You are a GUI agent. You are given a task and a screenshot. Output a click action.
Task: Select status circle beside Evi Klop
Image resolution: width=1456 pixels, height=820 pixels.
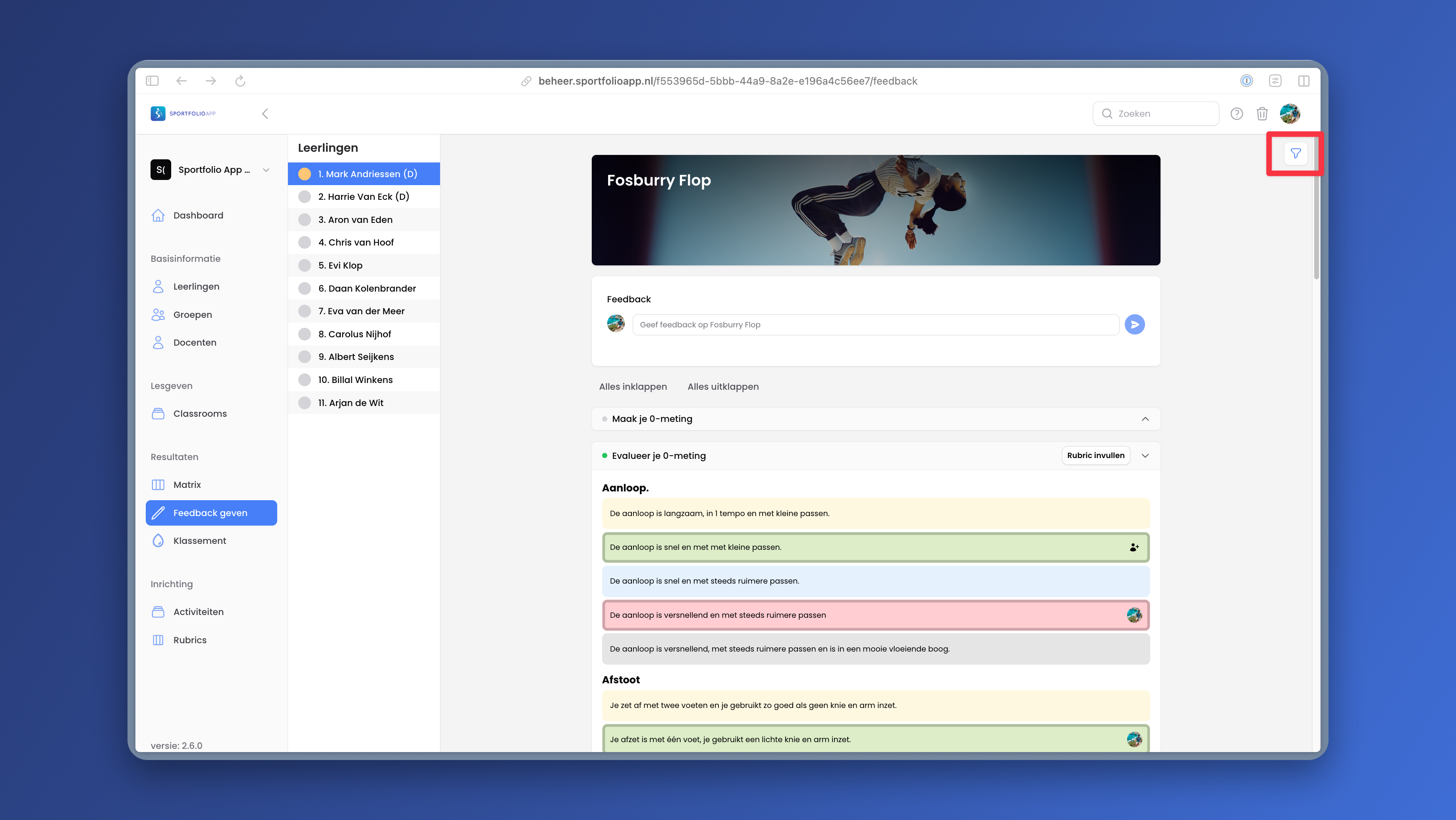coord(305,265)
